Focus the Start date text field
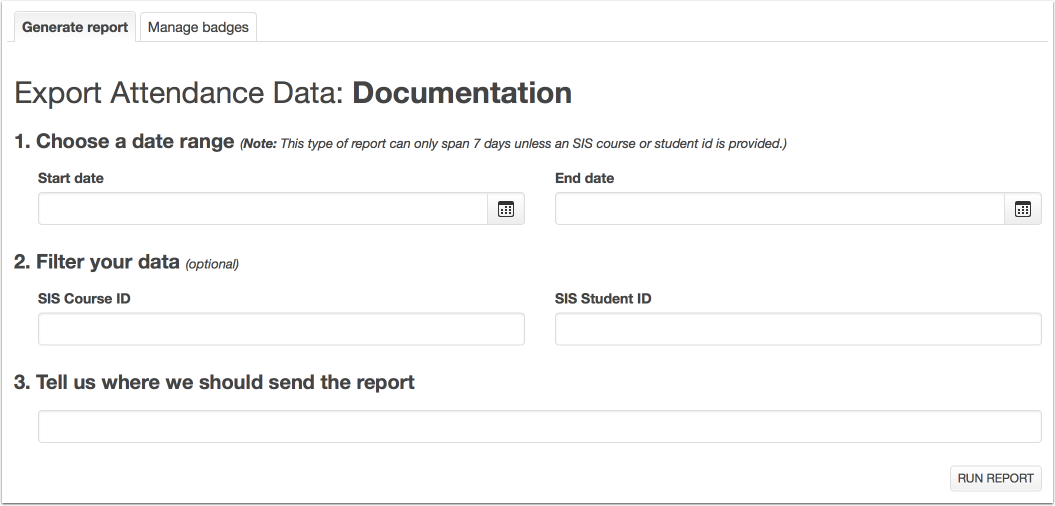 pyautogui.click(x=263, y=209)
